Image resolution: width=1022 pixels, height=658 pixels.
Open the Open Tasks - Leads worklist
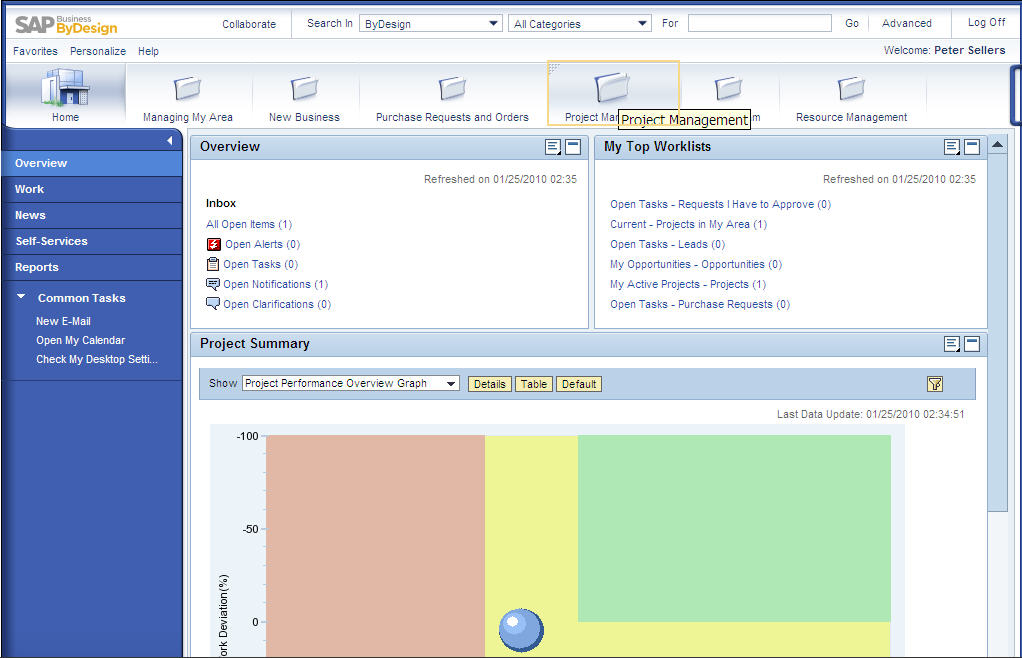point(667,244)
